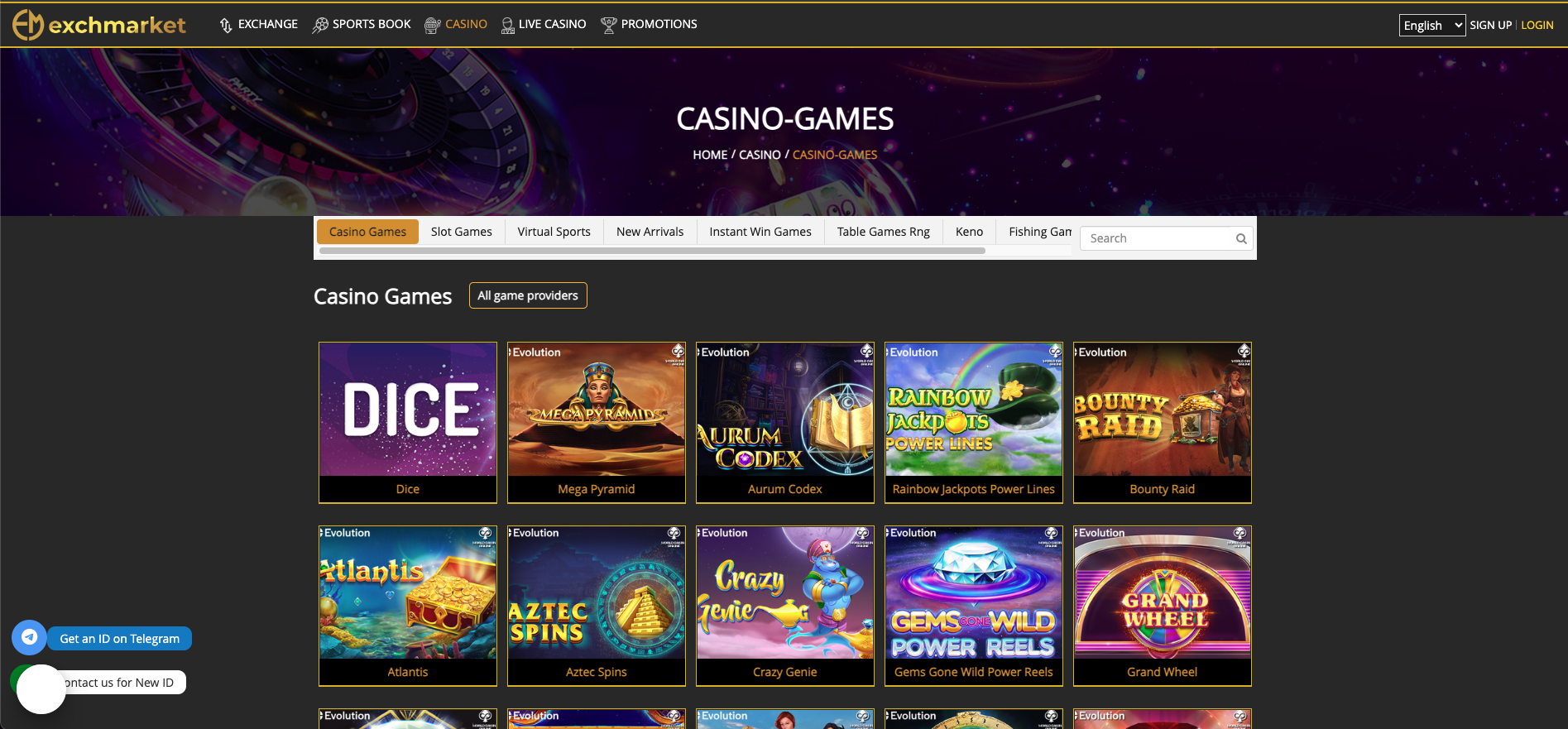The image size is (1568, 729).
Task: Switch to Virtual Sports tab
Action: (554, 232)
